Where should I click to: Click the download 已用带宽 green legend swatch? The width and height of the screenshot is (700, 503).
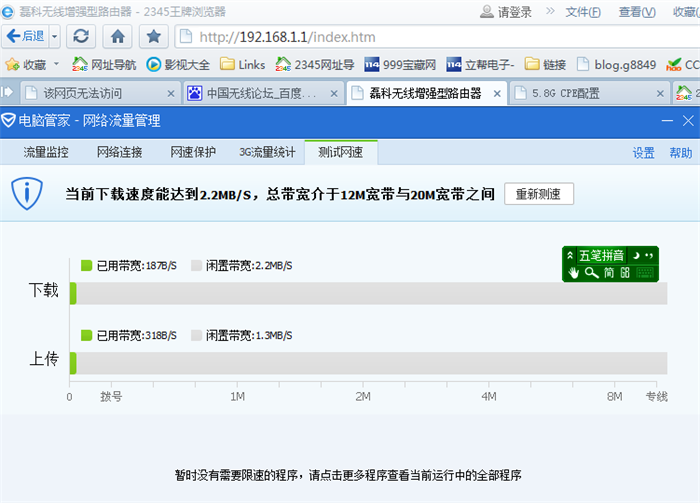[x=86, y=266]
